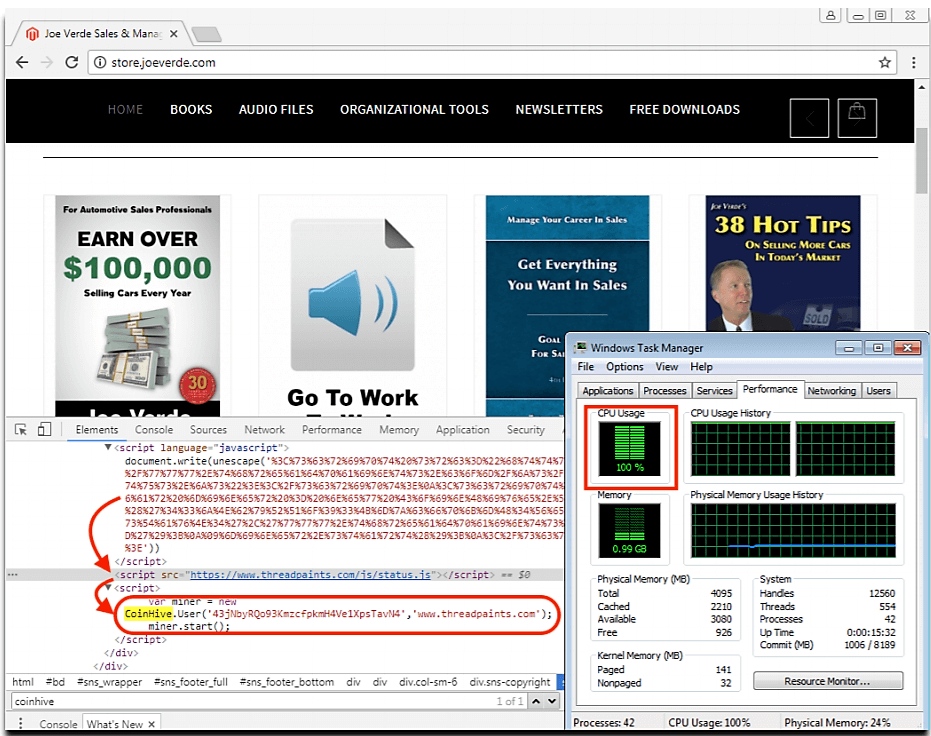The image size is (931, 736).
Task: Select div.col-sm-6 breadcrumb
Action: (428, 682)
